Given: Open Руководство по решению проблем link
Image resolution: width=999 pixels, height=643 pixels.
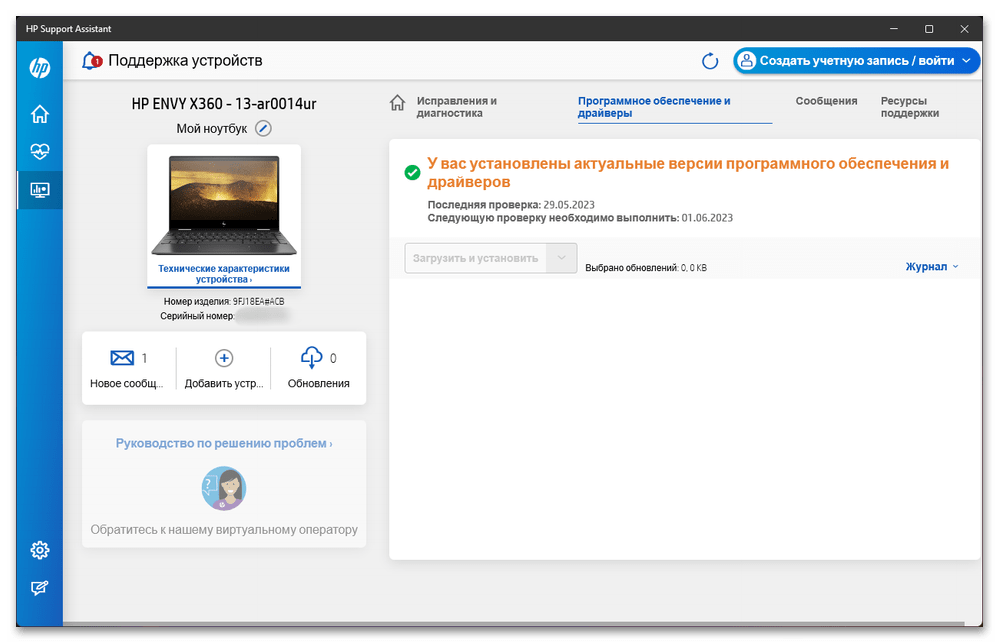Looking at the screenshot, I should (224, 443).
